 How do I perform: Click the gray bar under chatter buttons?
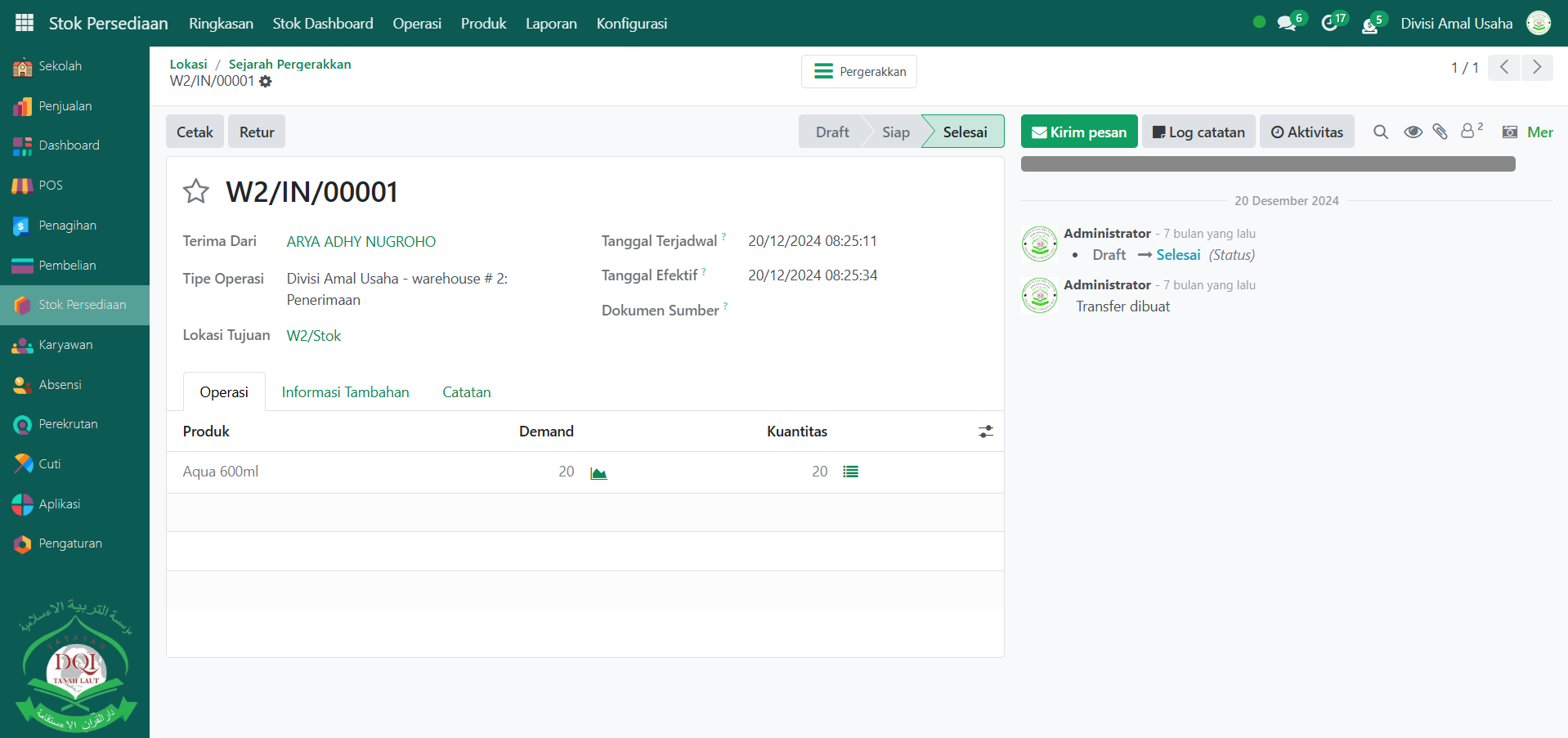[1267, 164]
